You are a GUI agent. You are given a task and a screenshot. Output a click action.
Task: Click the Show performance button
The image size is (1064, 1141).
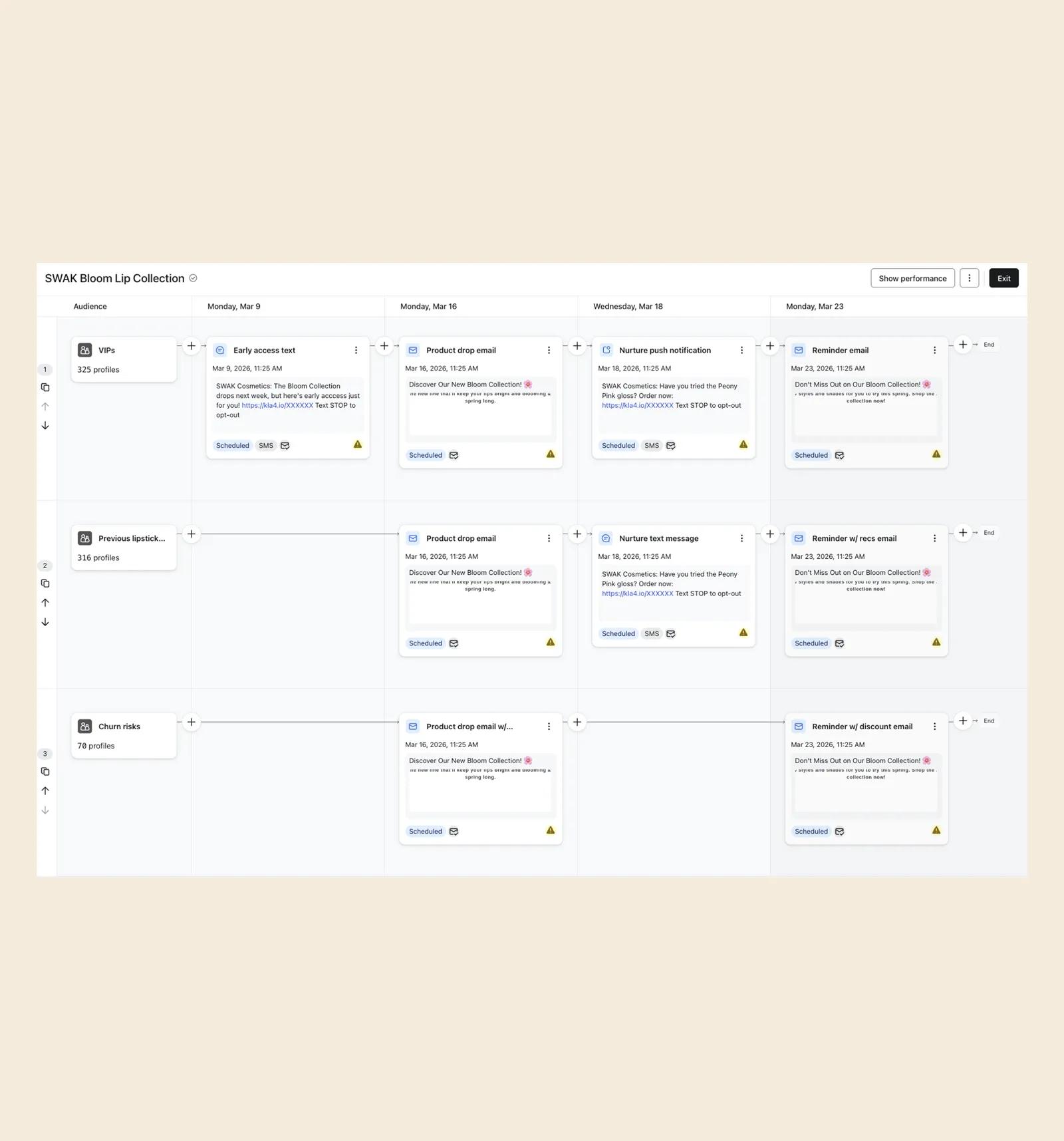[x=912, y=278]
